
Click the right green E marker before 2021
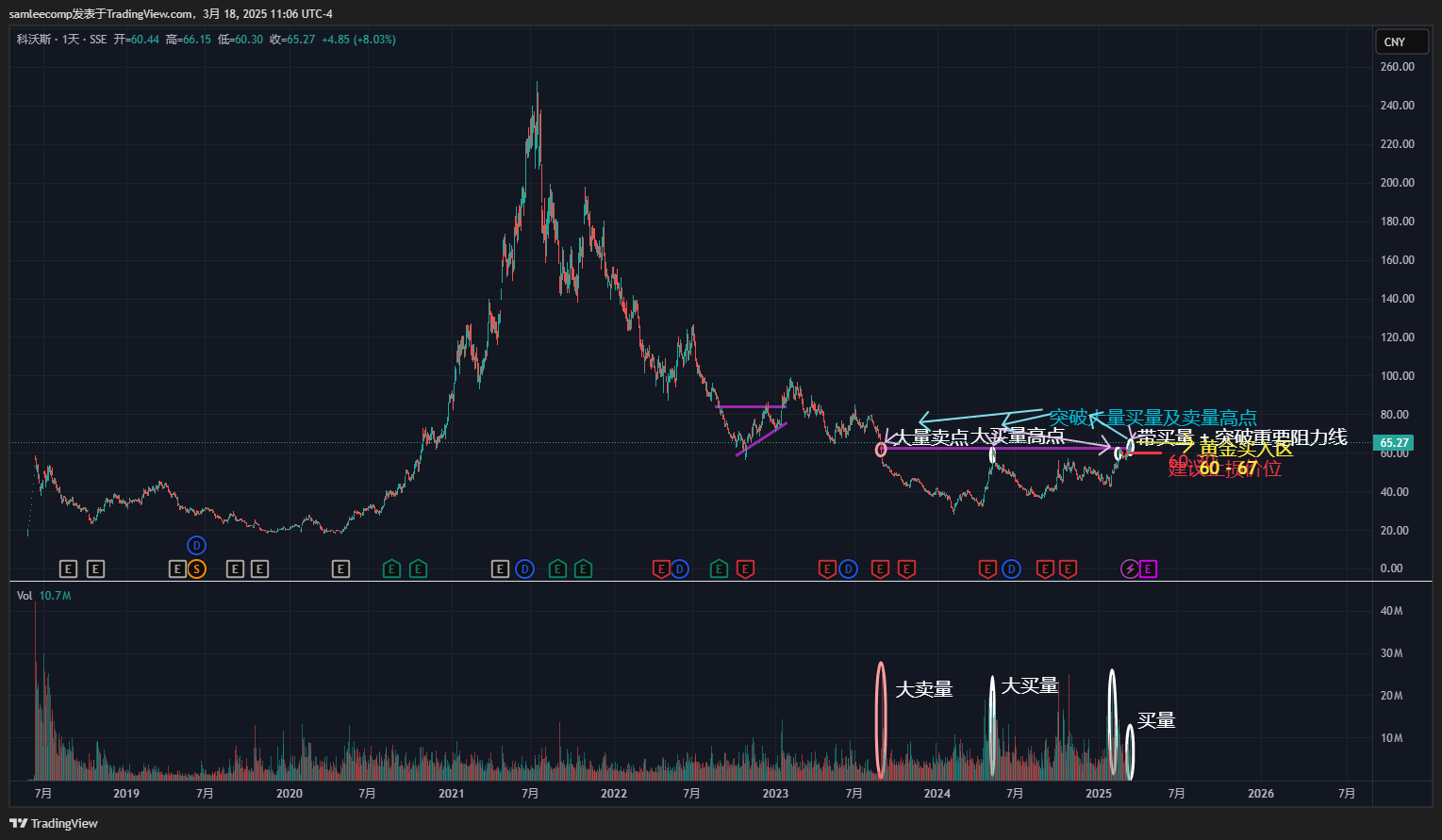pos(418,568)
